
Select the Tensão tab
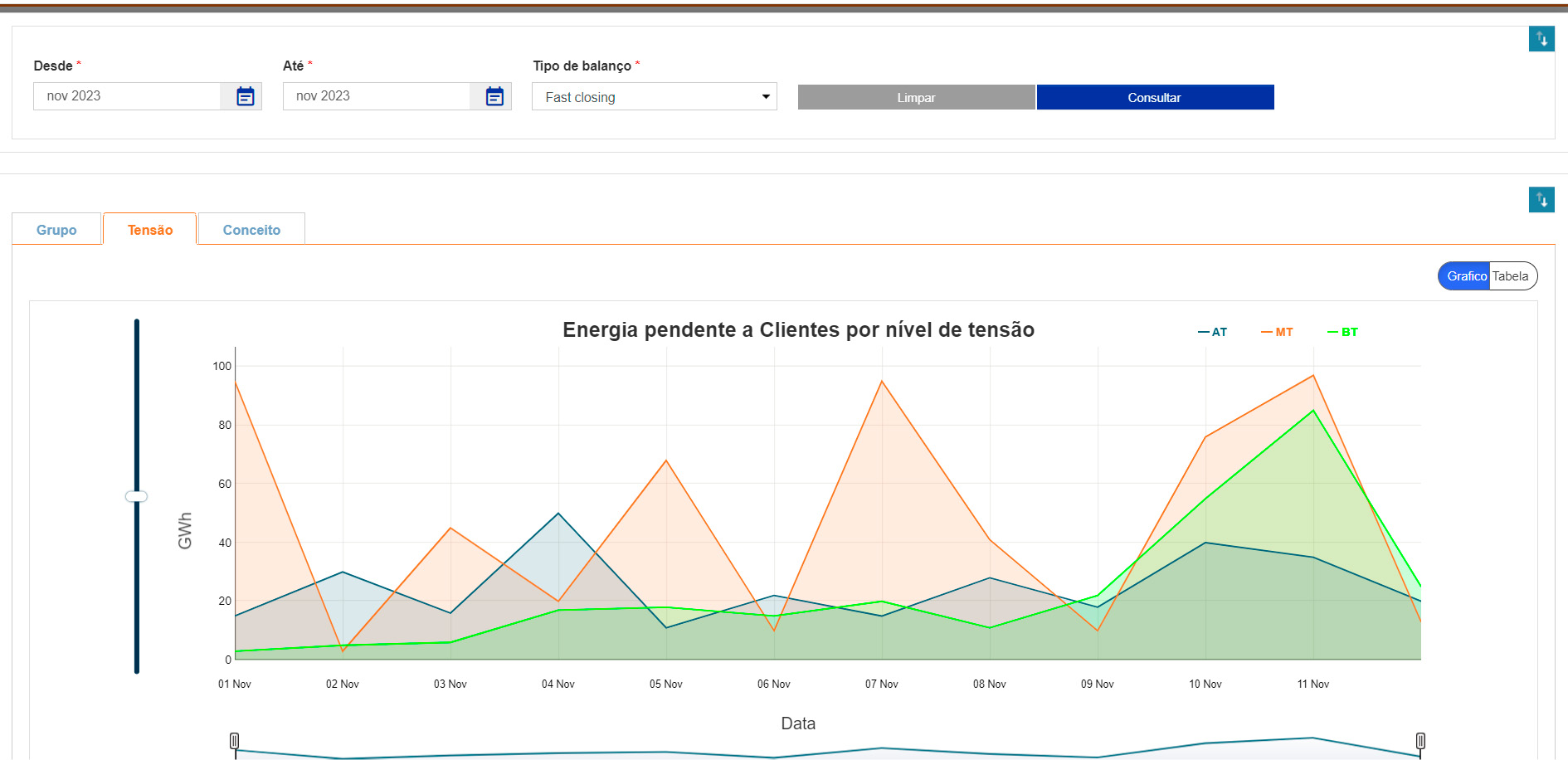coord(150,230)
